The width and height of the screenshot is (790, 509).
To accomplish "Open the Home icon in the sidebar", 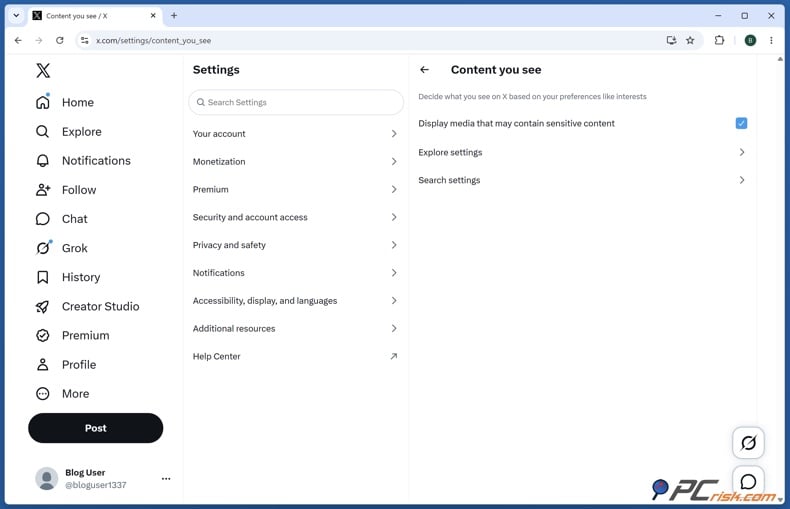I will pyautogui.click(x=43, y=102).
